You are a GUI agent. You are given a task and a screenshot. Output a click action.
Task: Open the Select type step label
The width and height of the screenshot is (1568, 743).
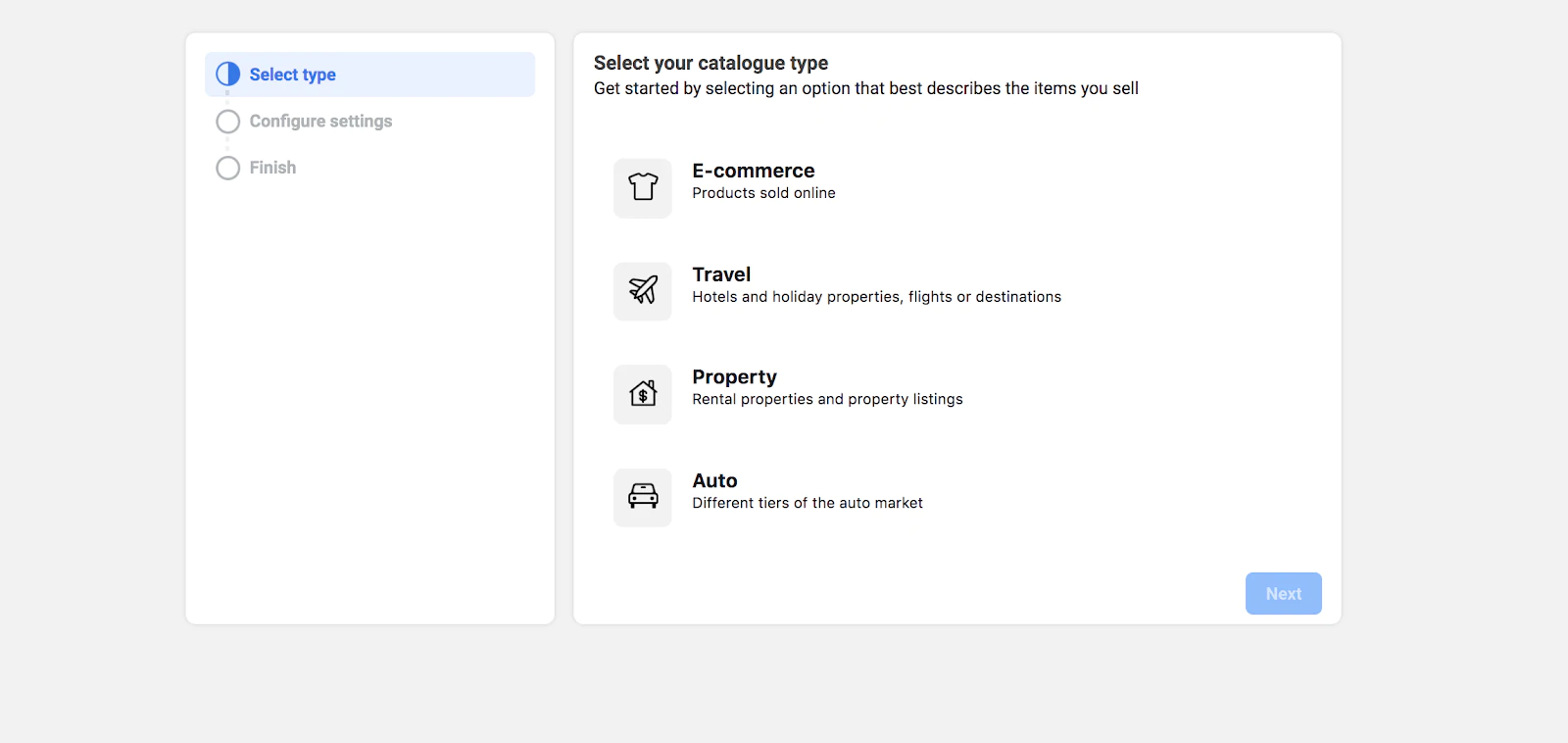coord(292,74)
